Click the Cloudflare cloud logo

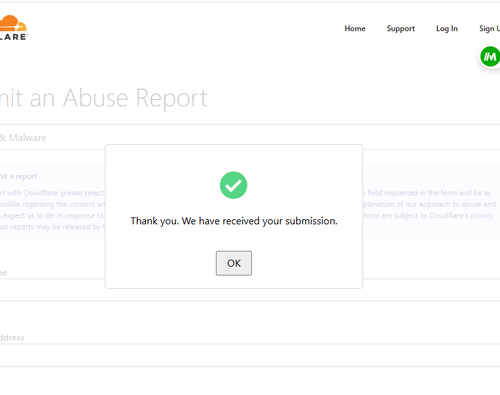(13, 27)
